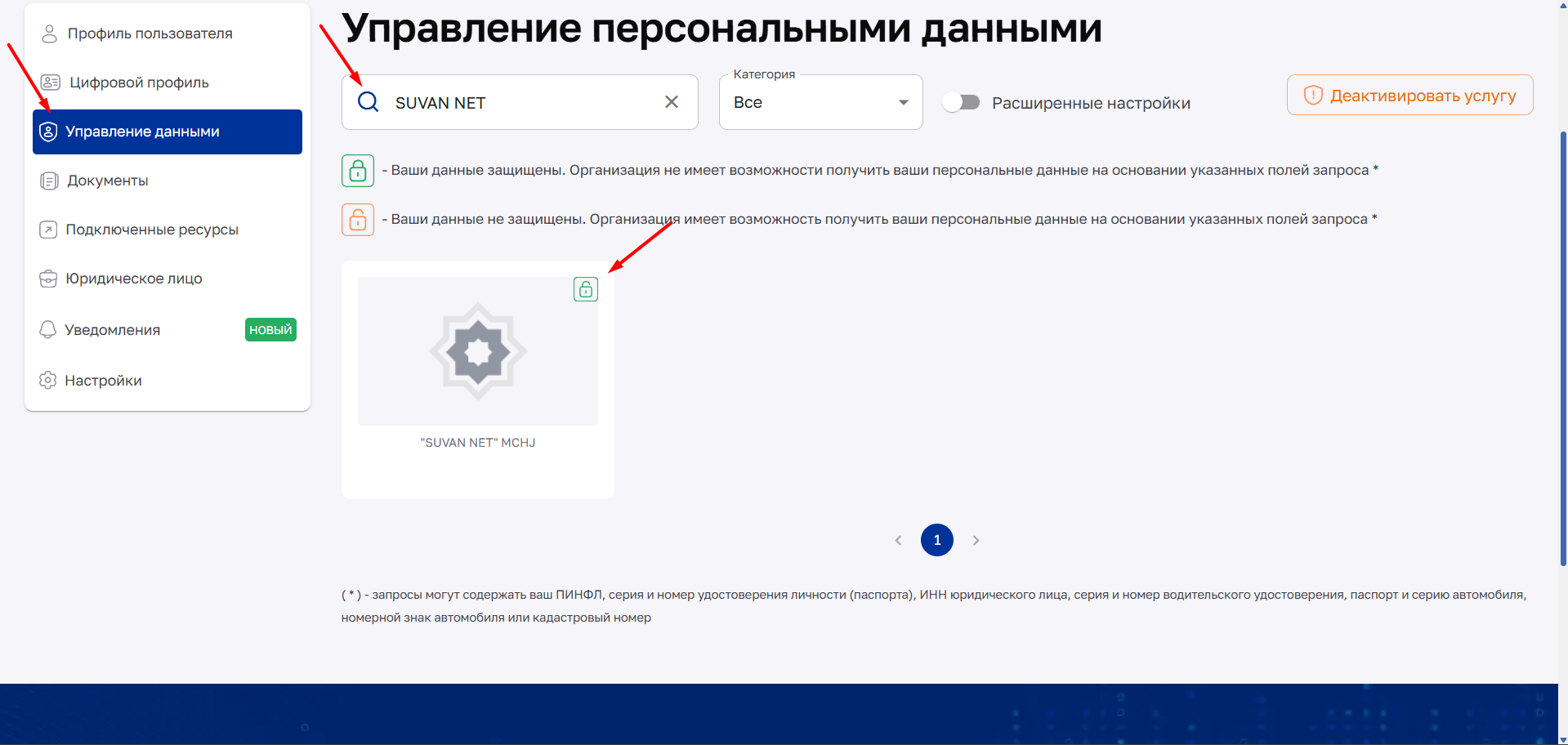Click the Деактивировать услугу button
The image size is (1568, 745).
tap(1409, 95)
